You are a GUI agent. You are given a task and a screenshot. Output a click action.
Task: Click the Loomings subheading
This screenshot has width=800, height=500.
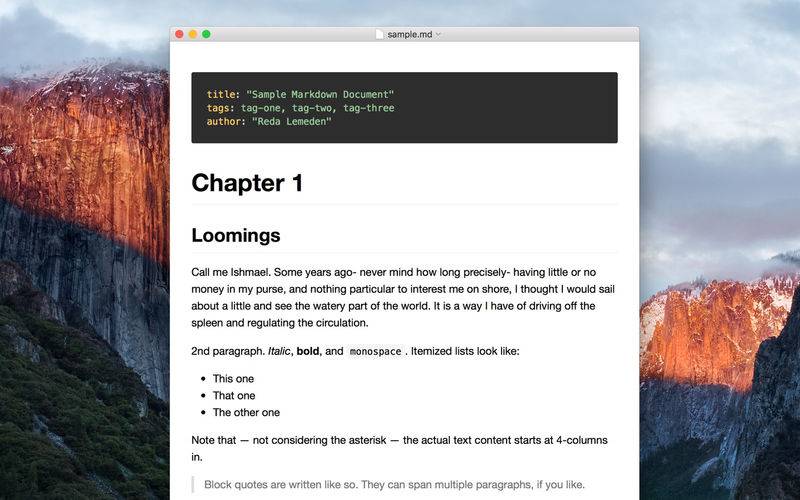[x=236, y=235]
